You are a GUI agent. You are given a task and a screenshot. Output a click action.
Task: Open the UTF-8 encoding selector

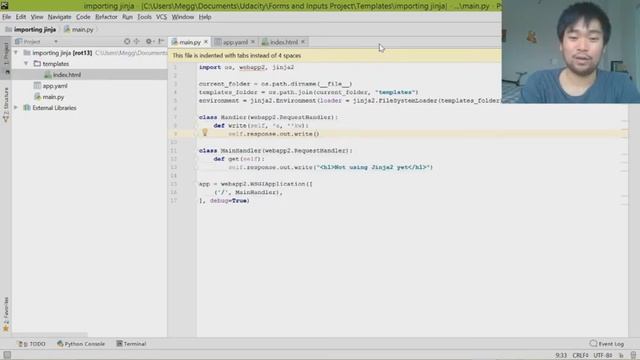coord(603,356)
